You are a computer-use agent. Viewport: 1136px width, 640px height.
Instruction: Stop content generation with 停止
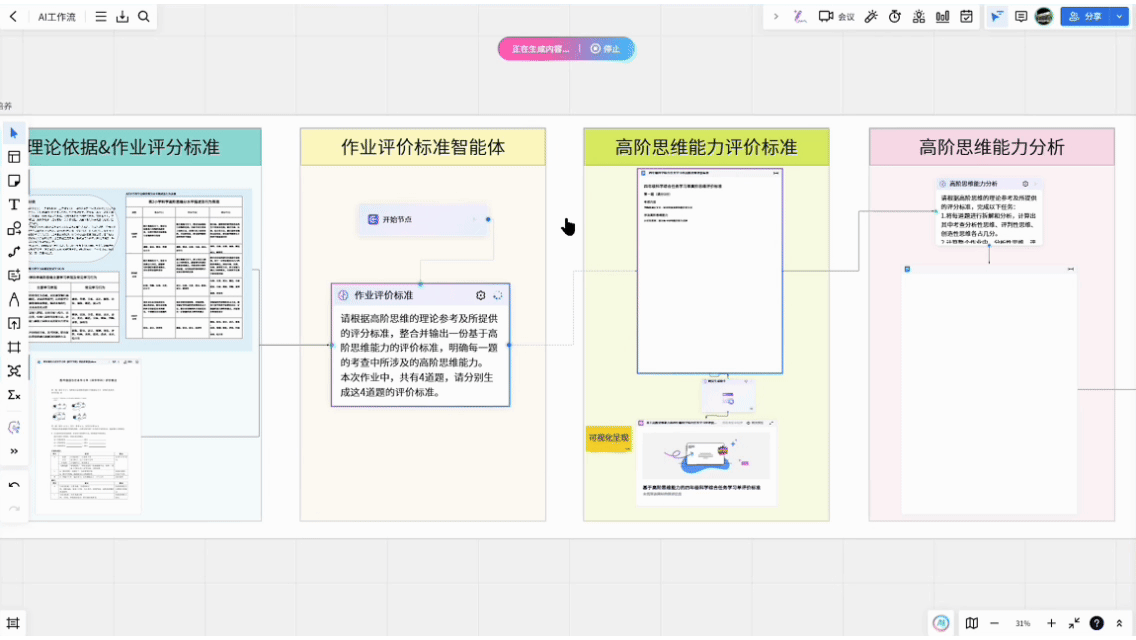click(606, 49)
